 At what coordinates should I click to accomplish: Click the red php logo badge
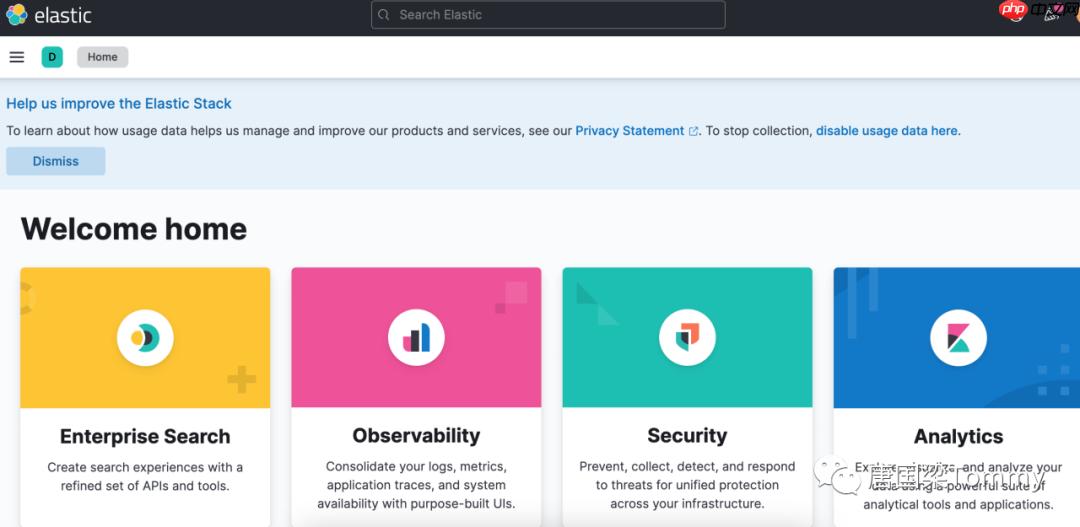pos(1013,11)
